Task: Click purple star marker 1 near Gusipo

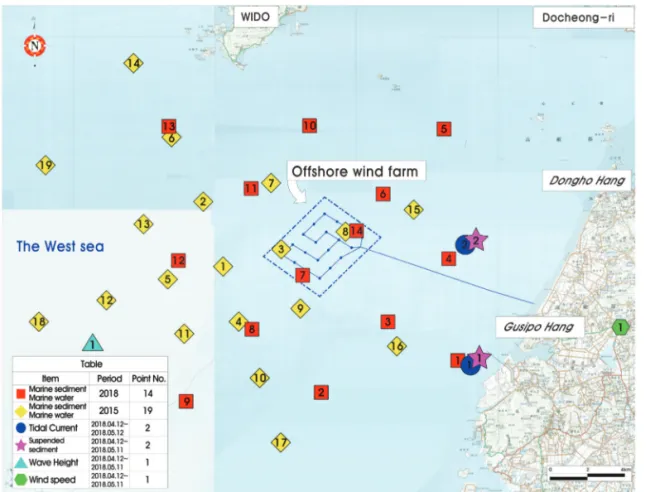Action: pos(480,358)
